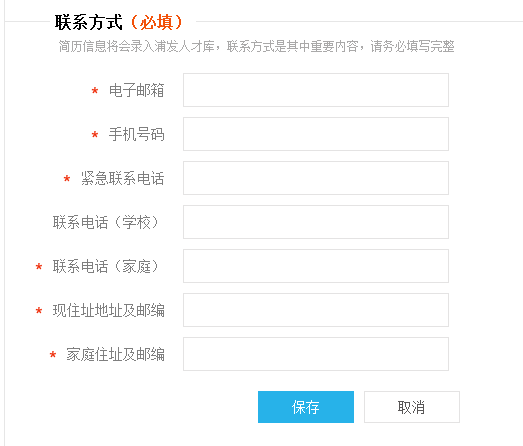This screenshot has height=446, width=523.
Task: Click the blue 保存 button
Action: [x=306, y=407]
